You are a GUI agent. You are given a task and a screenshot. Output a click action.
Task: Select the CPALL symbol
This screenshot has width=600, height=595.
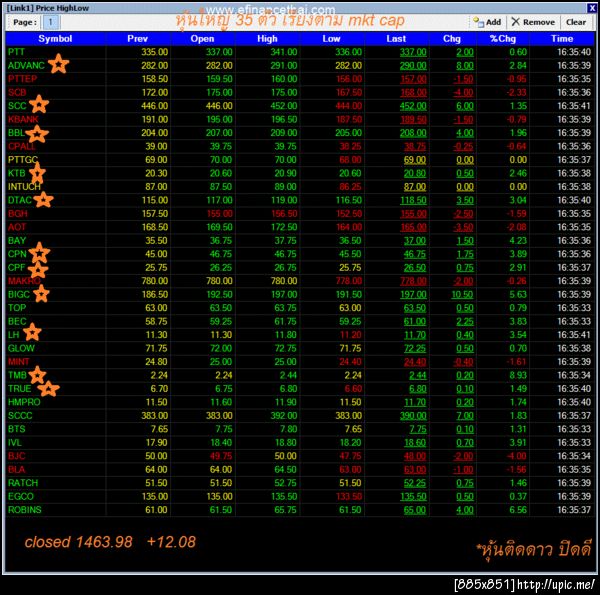click(21, 146)
